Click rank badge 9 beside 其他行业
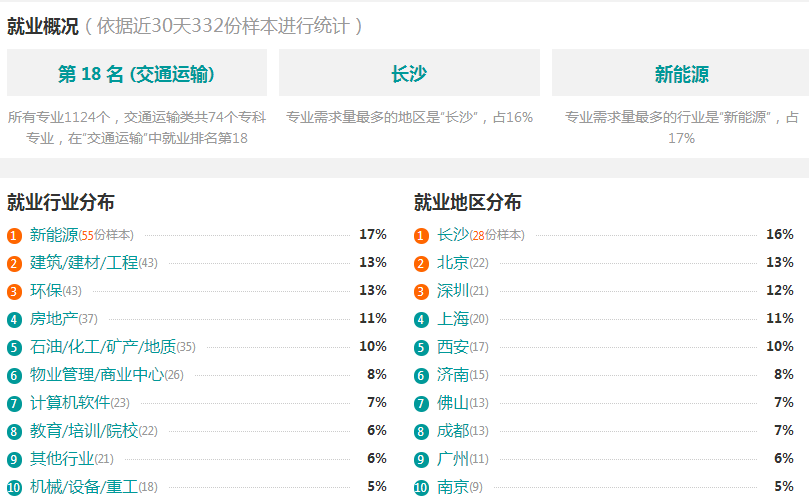This screenshot has height=504, width=809. click(14, 459)
